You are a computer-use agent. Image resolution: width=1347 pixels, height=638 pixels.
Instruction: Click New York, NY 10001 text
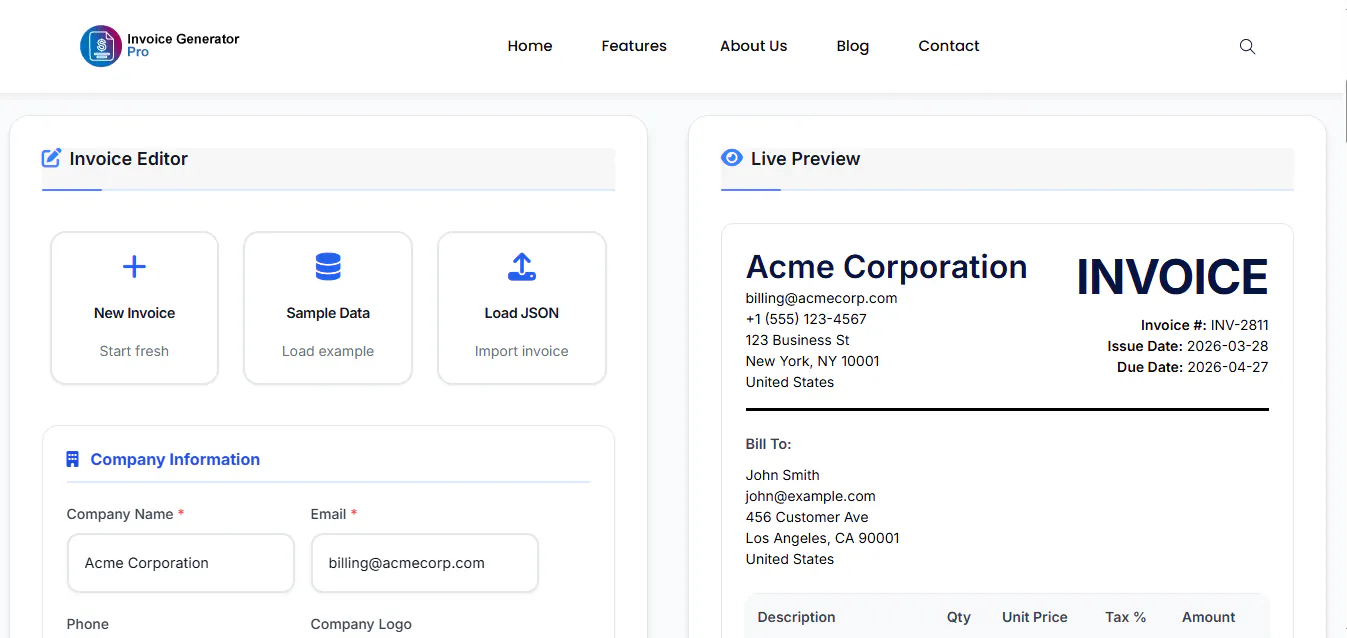[x=812, y=361]
